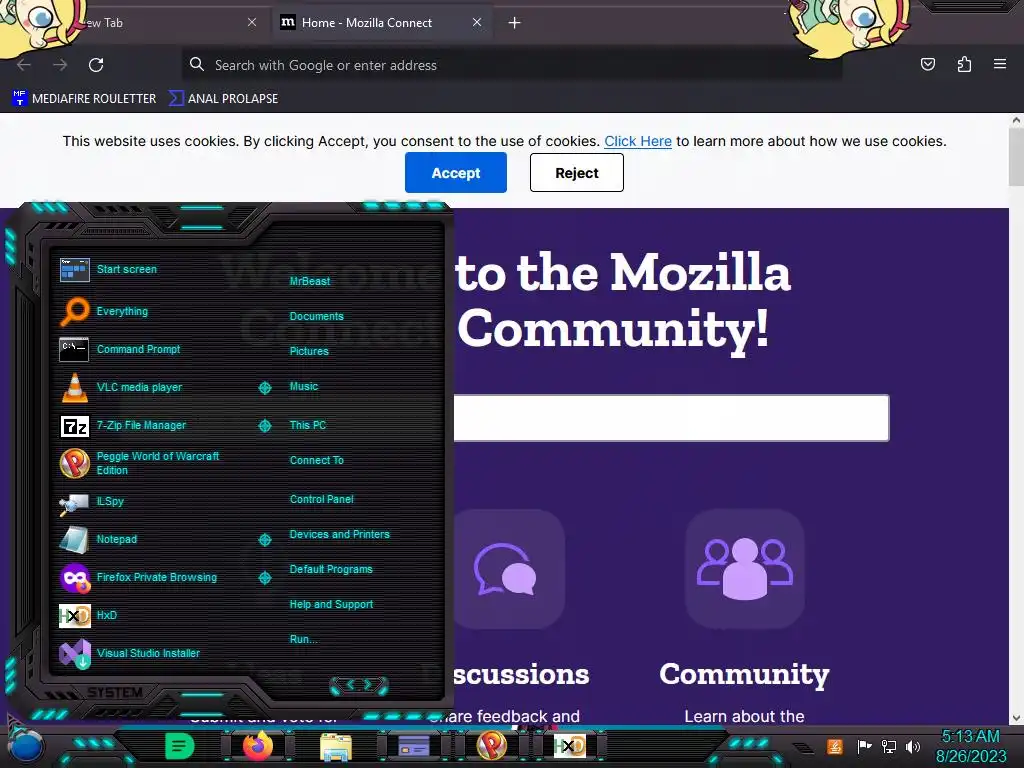The image size is (1024, 768).
Task: Launch Everything search app
Action: click(104, 312)
